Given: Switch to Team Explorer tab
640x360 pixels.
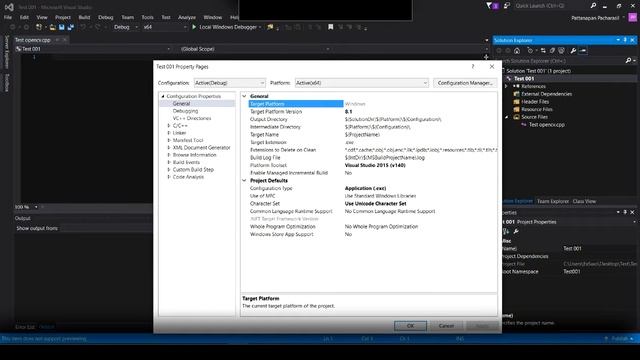Looking at the screenshot, I should (553, 201).
